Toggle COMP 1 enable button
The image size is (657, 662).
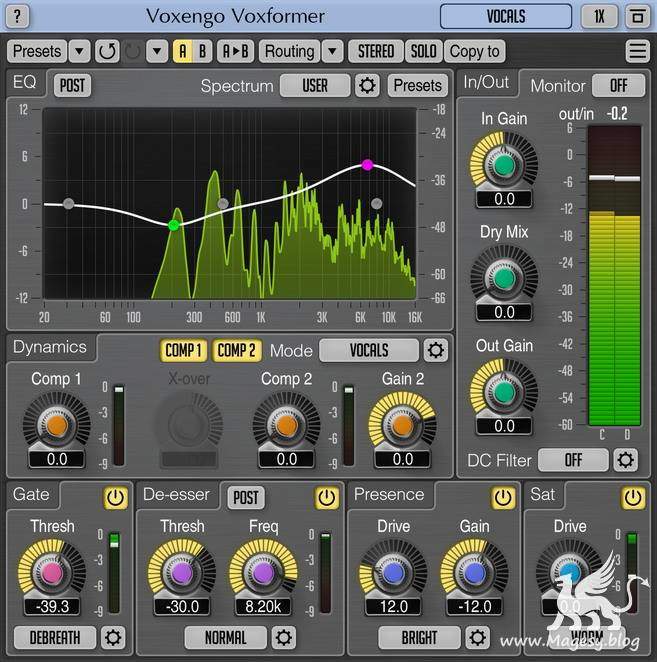click(183, 350)
